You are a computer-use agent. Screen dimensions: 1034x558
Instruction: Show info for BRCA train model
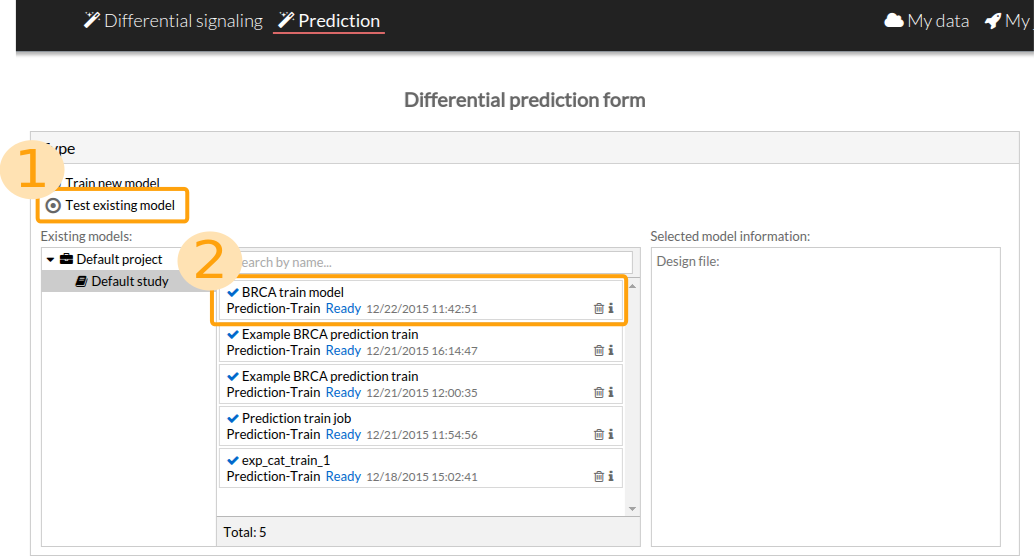click(610, 309)
